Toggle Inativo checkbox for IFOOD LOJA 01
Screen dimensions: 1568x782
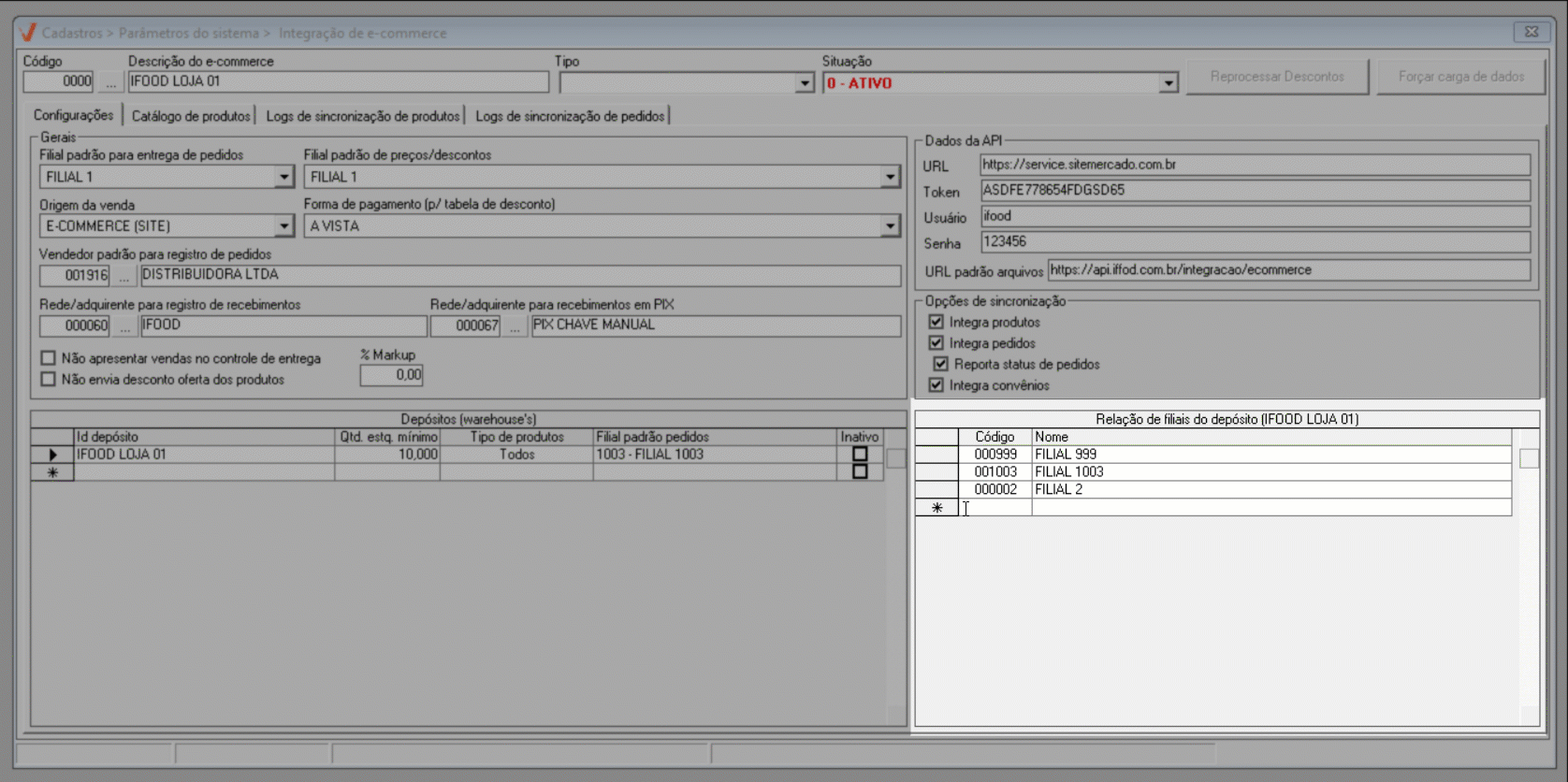(859, 455)
